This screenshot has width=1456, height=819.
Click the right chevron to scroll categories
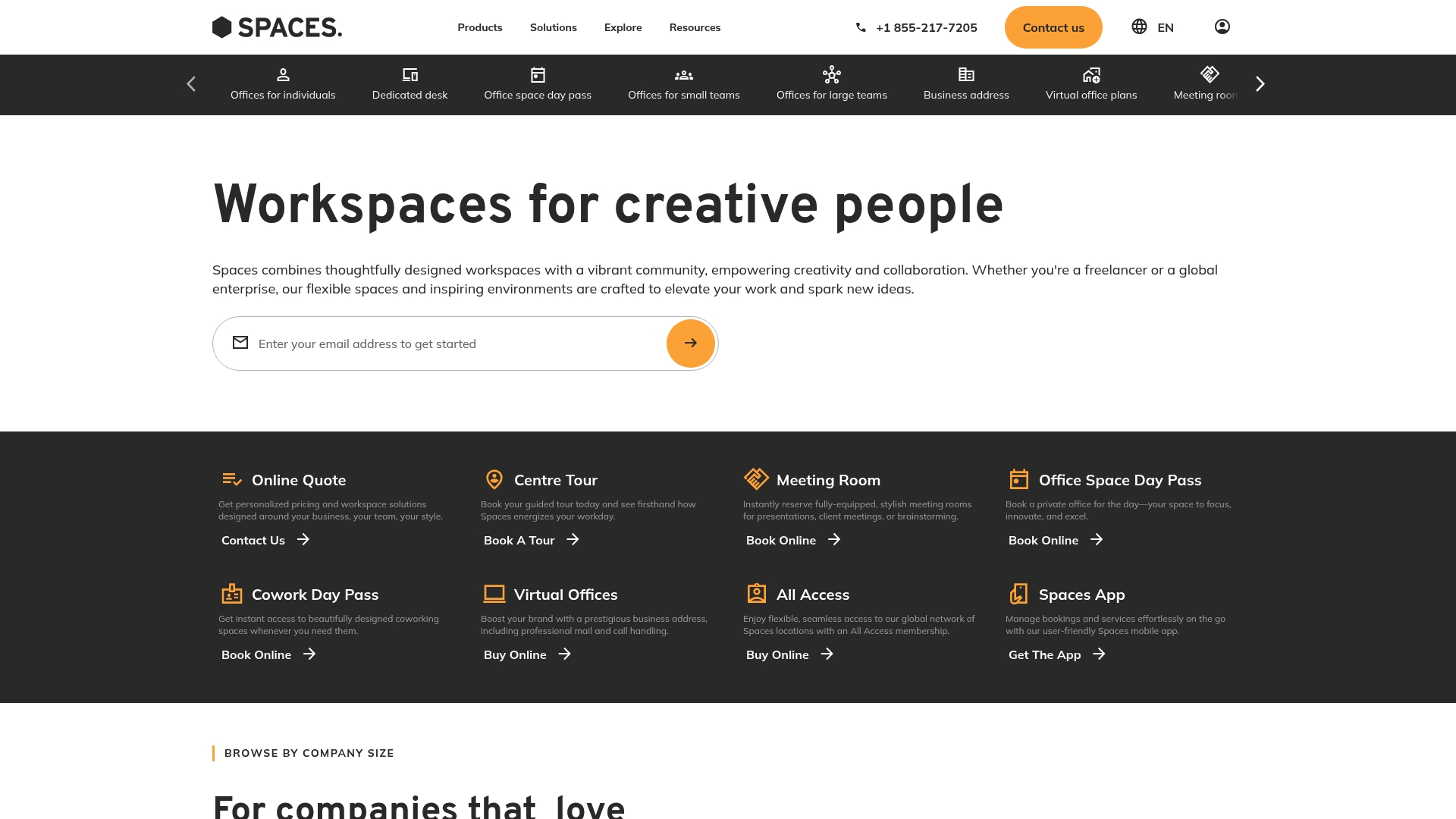[1260, 83]
